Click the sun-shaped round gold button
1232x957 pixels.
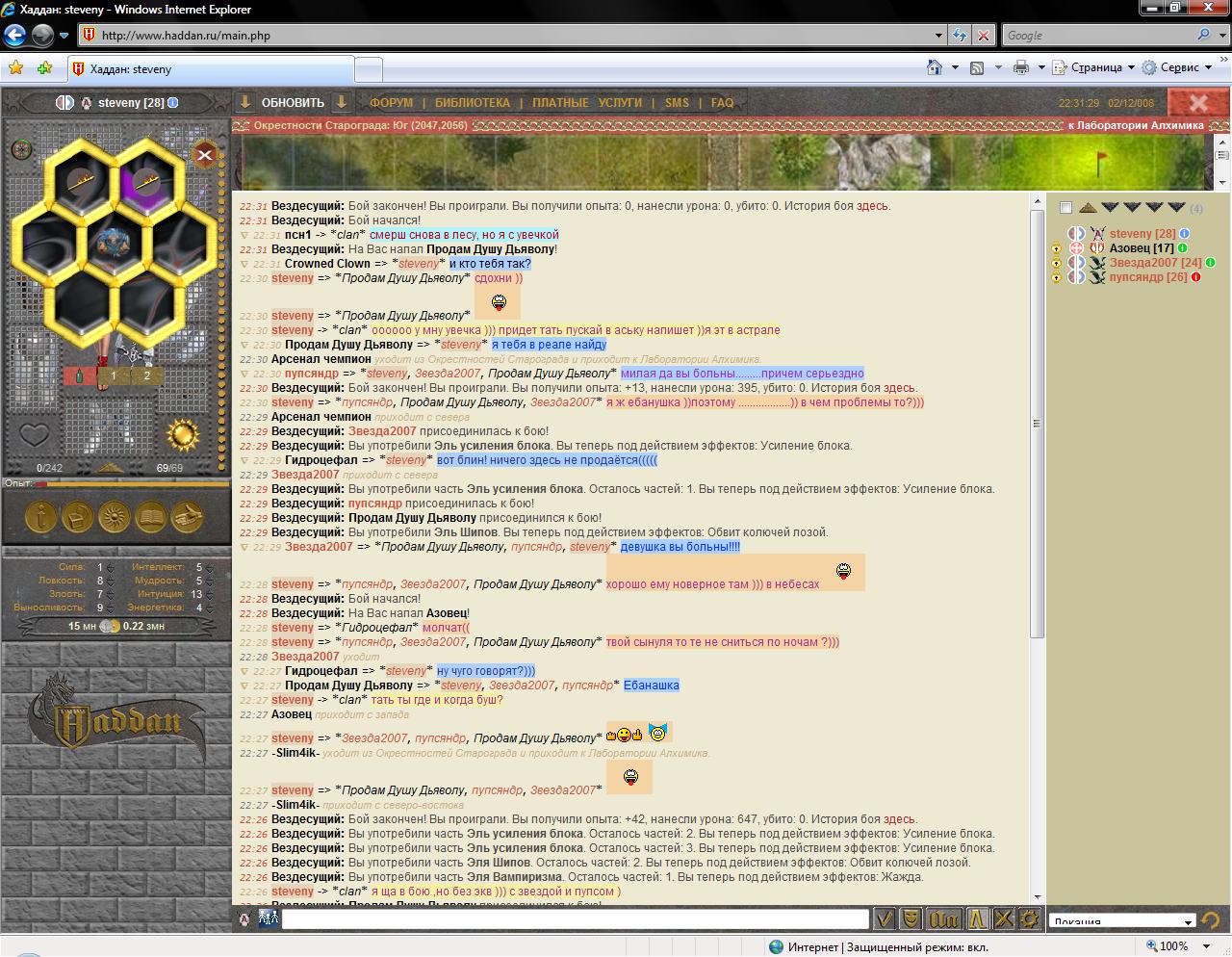pyautogui.click(x=115, y=518)
